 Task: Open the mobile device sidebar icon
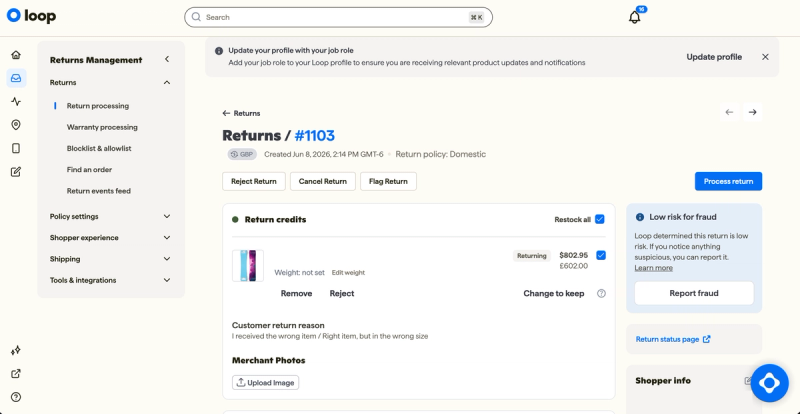[x=16, y=149]
